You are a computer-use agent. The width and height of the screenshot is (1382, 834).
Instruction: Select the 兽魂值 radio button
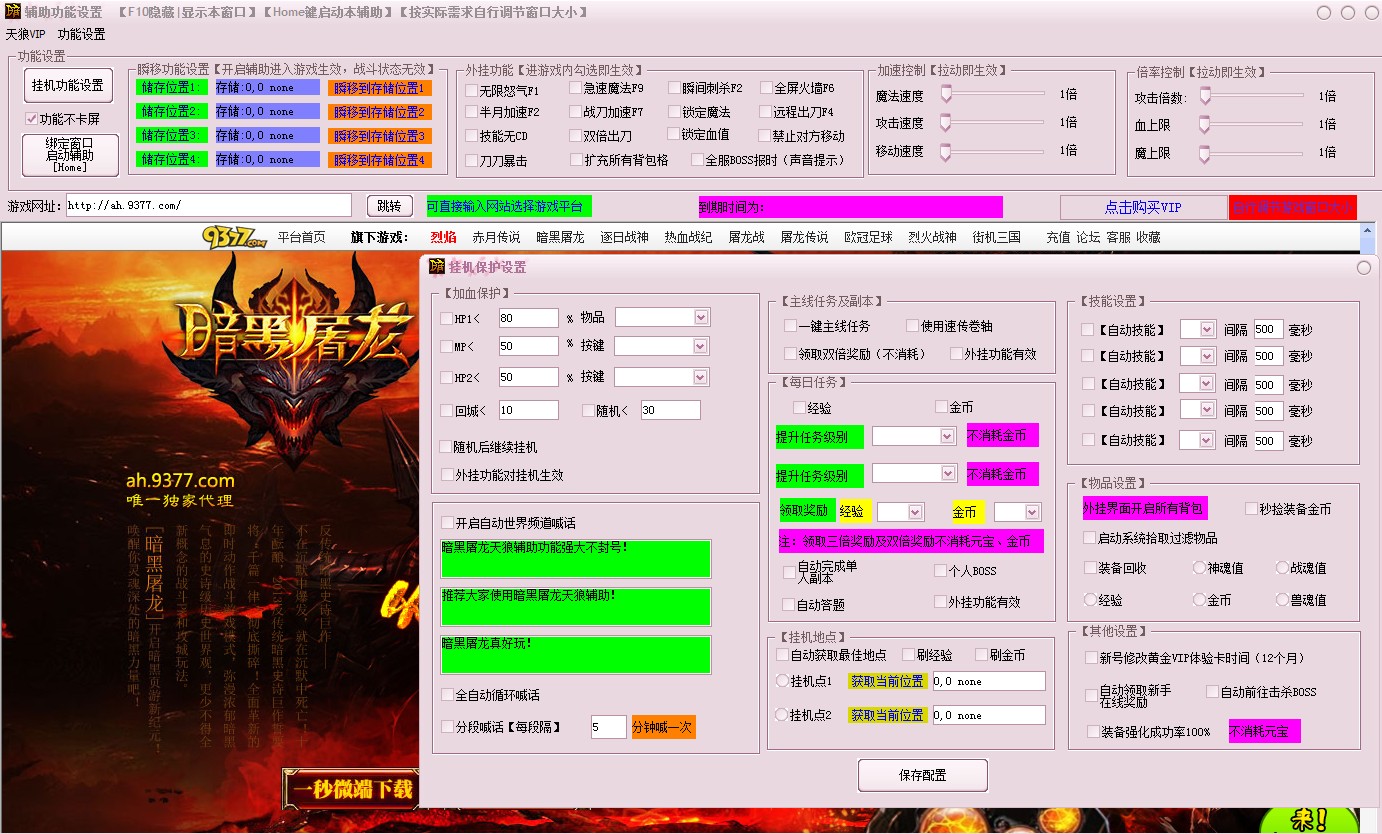[1283, 600]
